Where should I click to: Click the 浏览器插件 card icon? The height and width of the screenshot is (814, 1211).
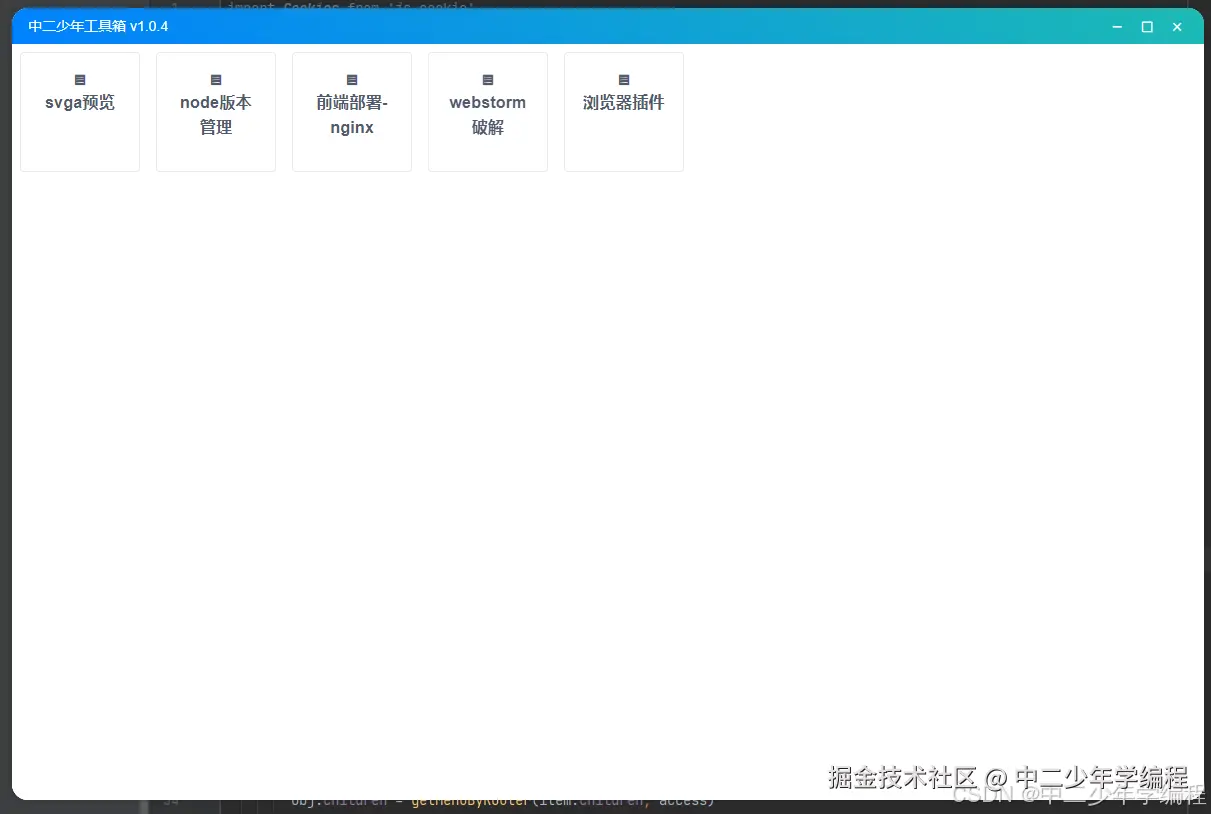(623, 79)
